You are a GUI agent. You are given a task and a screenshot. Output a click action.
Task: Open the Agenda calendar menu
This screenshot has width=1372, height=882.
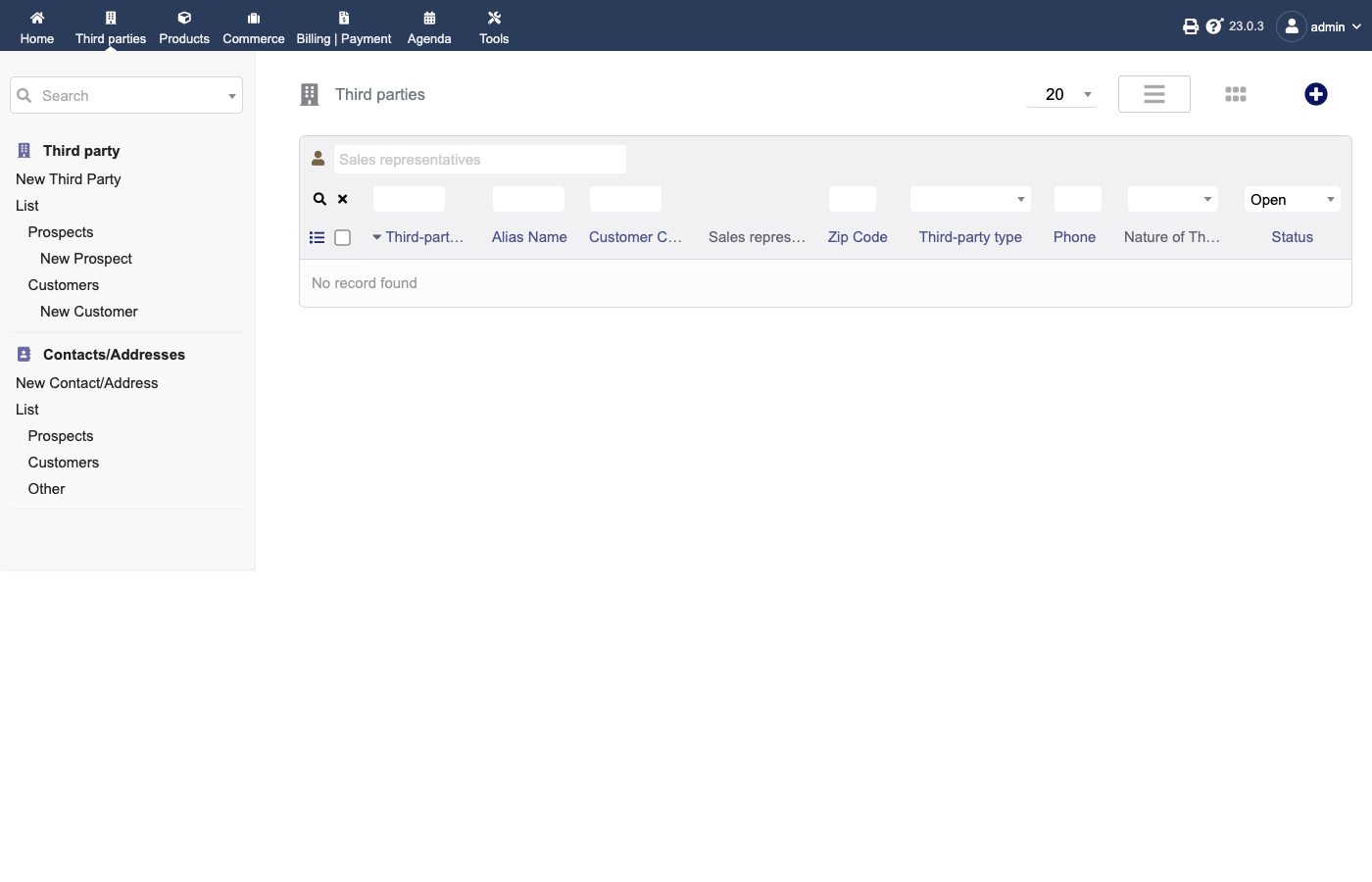429,26
